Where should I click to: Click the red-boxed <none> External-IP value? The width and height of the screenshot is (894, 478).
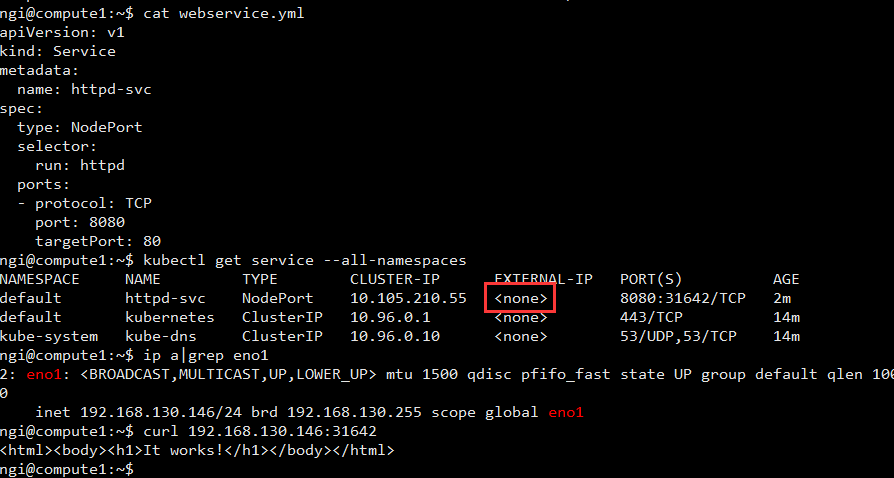520,298
